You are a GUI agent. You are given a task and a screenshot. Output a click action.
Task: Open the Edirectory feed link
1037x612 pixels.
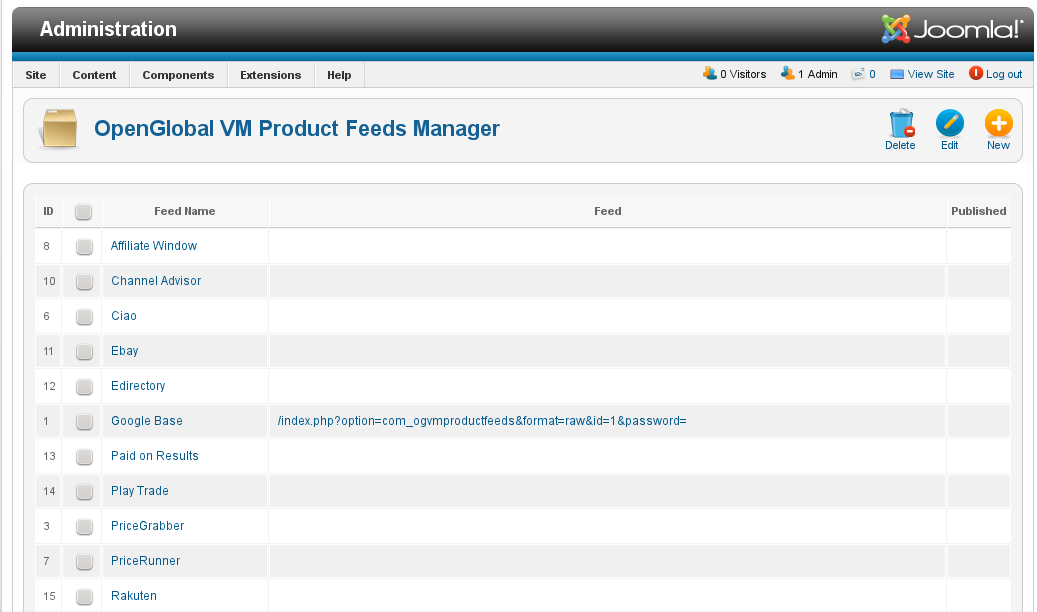click(x=138, y=386)
